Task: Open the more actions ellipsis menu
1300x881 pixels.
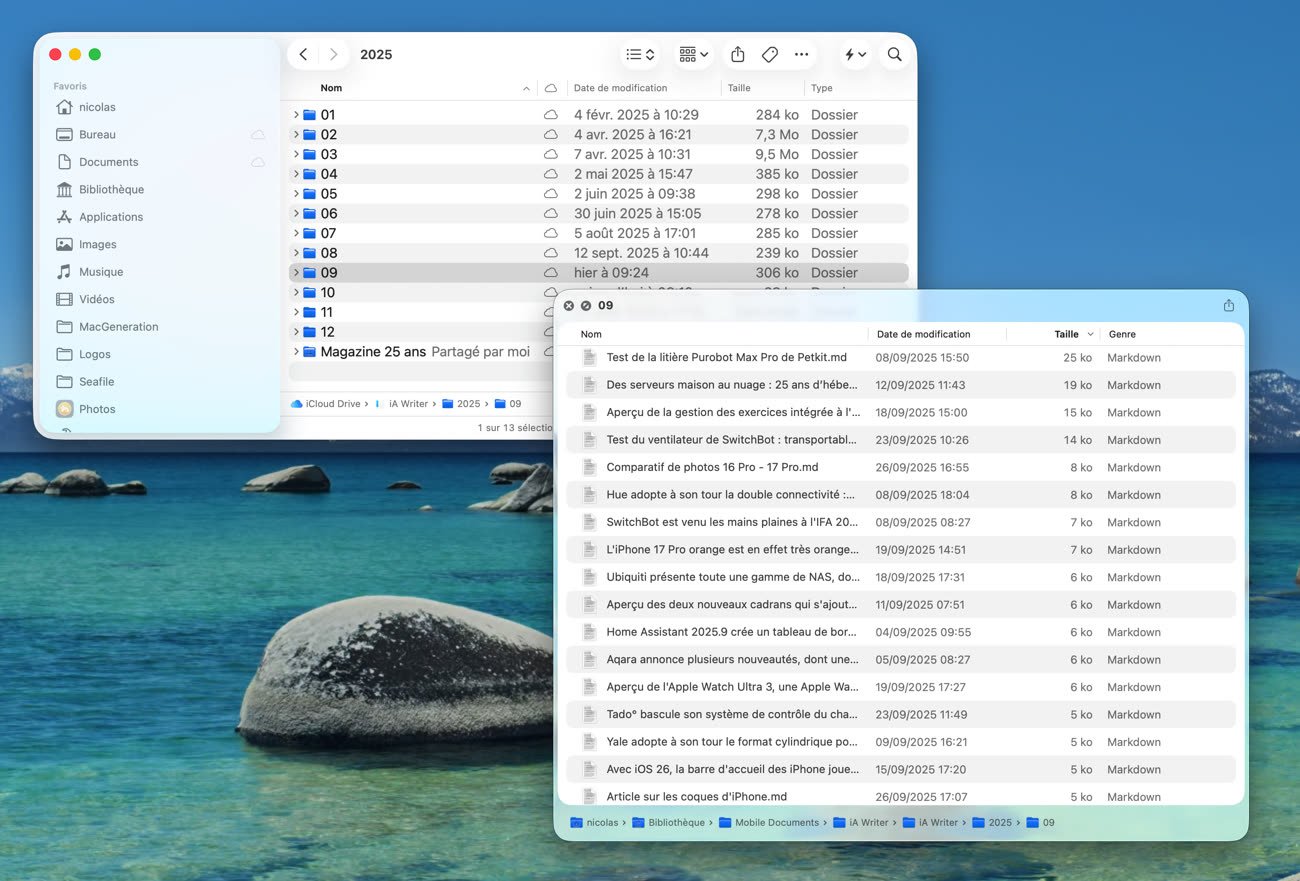Action: (x=801, y=55)
